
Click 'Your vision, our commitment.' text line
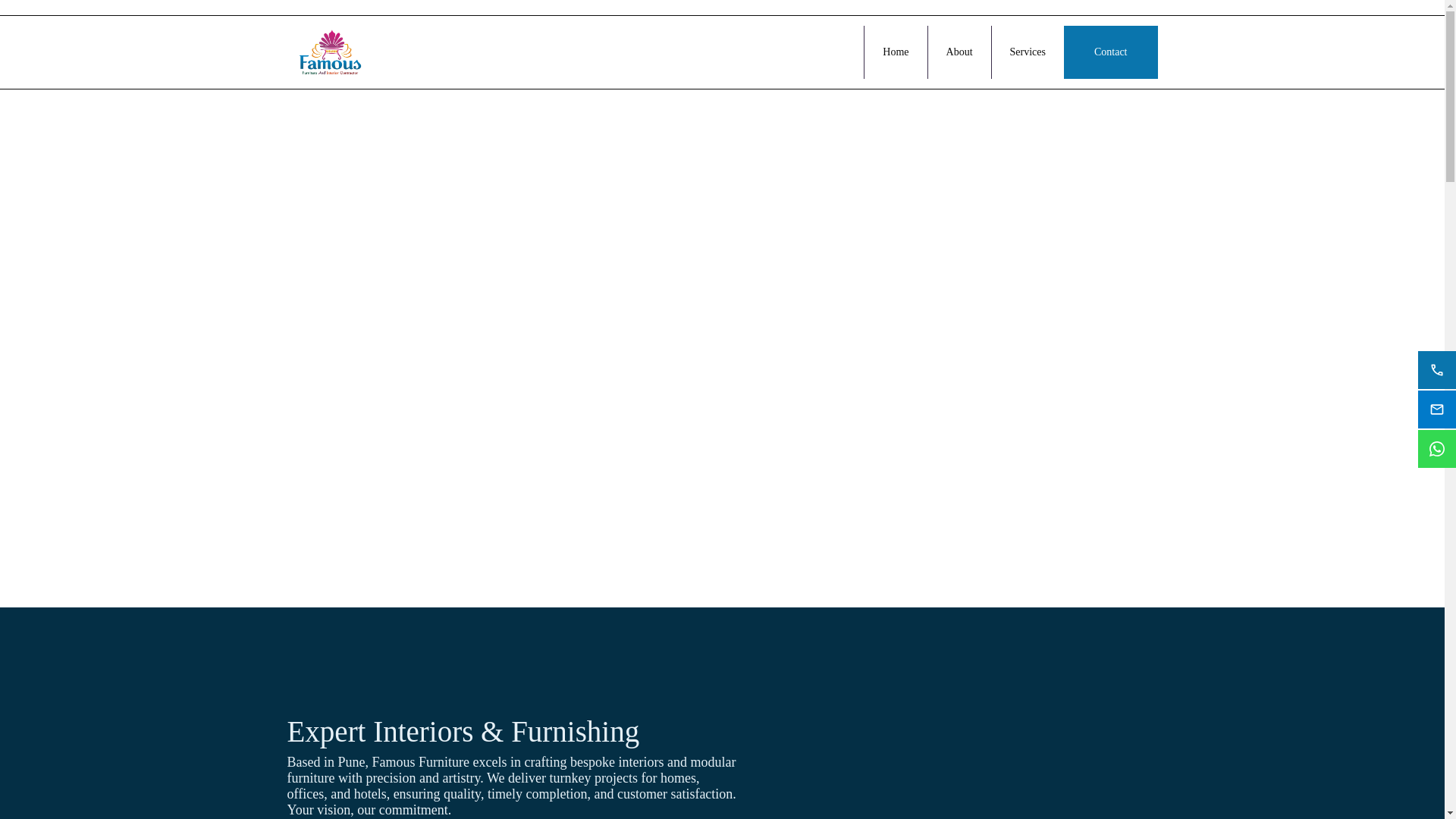[369, 810]
